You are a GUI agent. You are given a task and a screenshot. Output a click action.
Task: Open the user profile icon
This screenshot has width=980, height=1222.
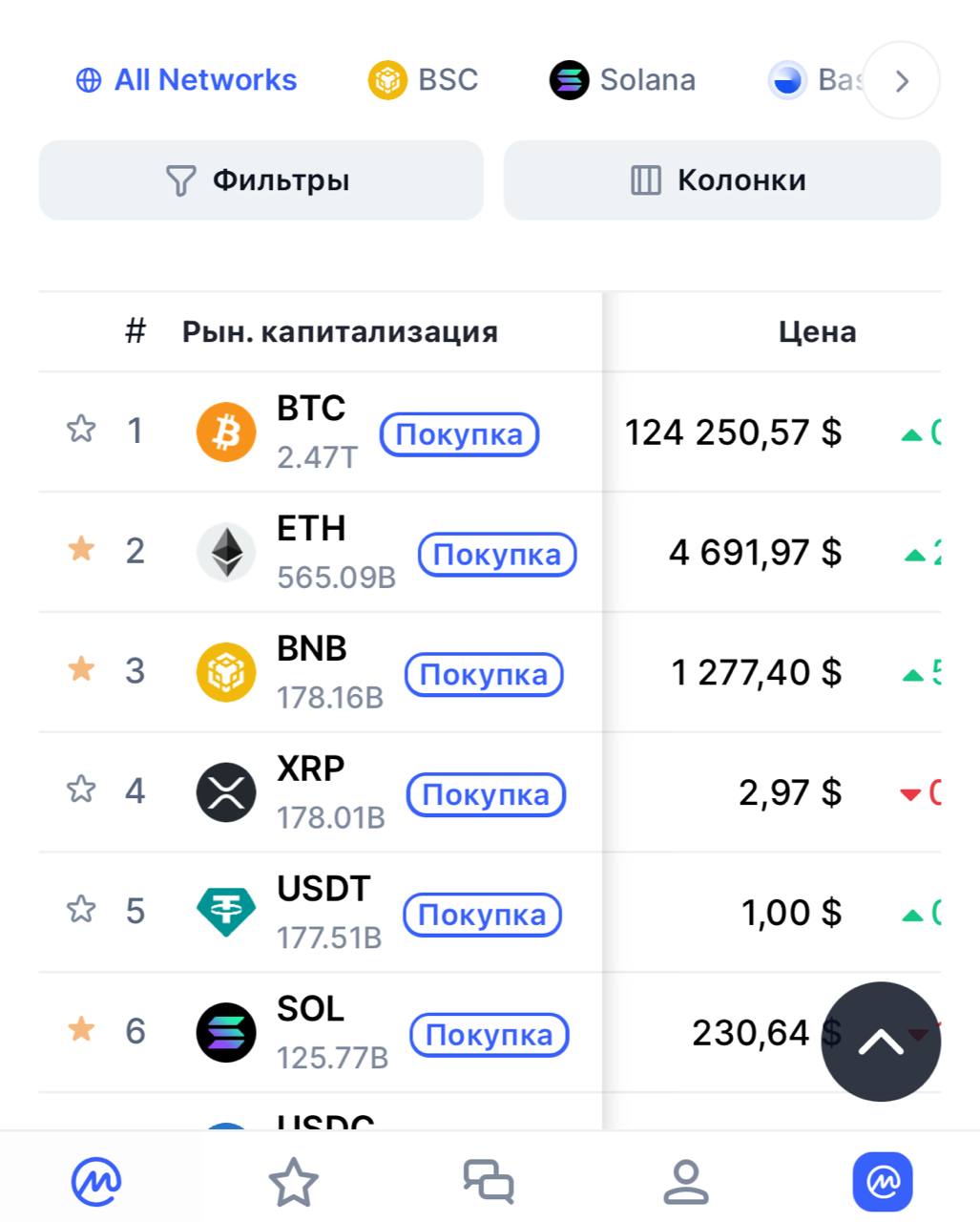pyautogui.click(x=685, y=1182)
